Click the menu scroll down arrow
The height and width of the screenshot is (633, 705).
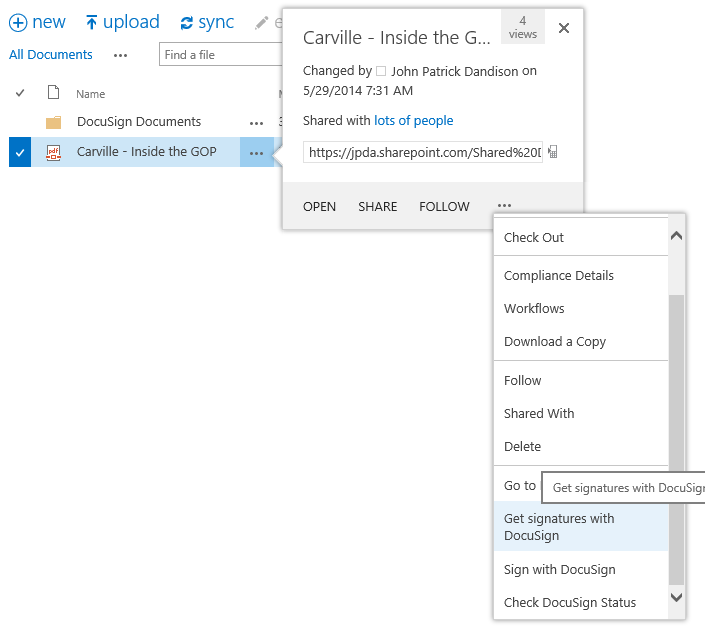click(x=676, y=597)
